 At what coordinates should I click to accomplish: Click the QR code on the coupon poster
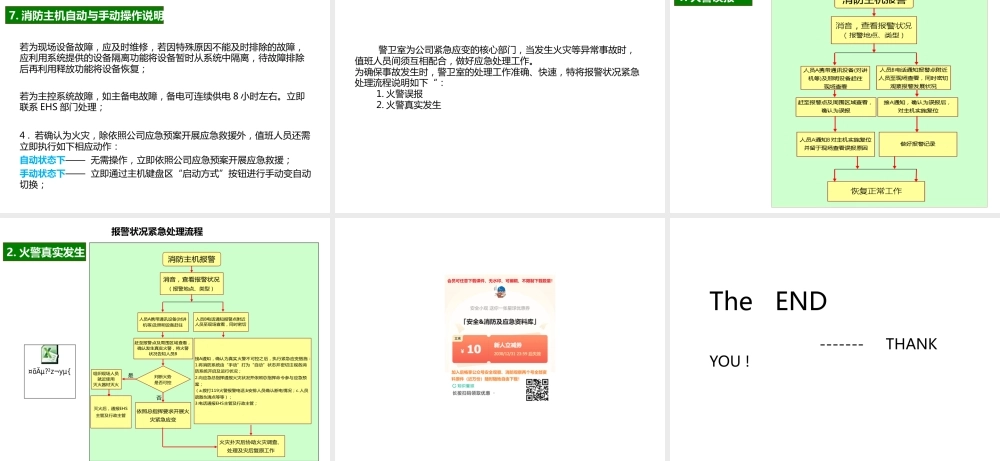pyautogui.click(x=537, y=390)
